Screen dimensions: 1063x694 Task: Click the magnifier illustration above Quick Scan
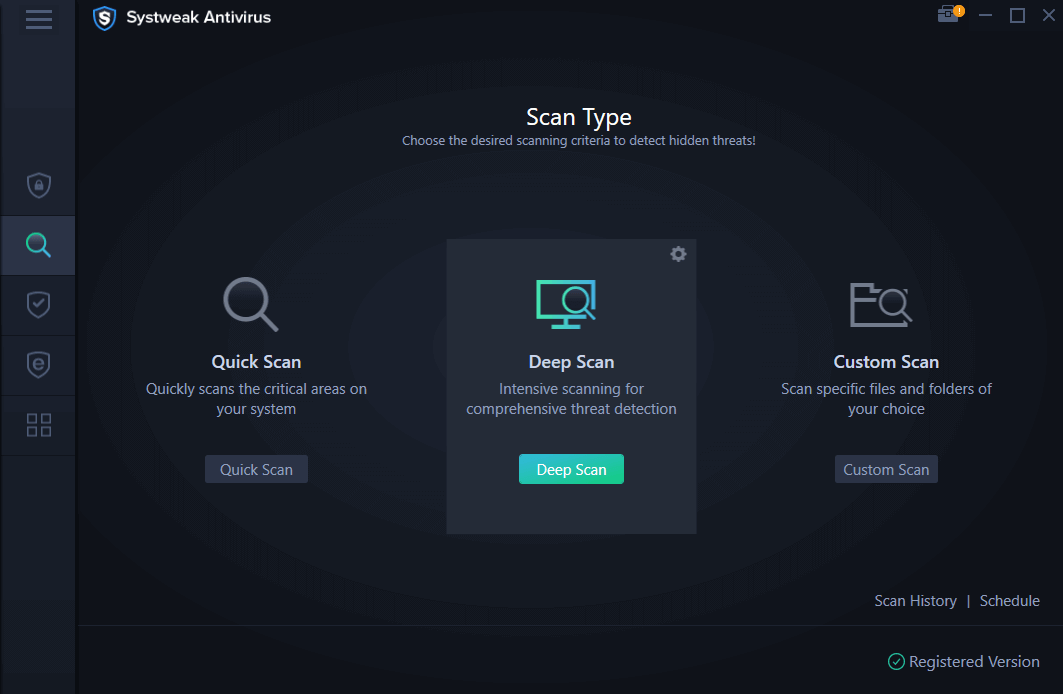(x=251, y=305)
